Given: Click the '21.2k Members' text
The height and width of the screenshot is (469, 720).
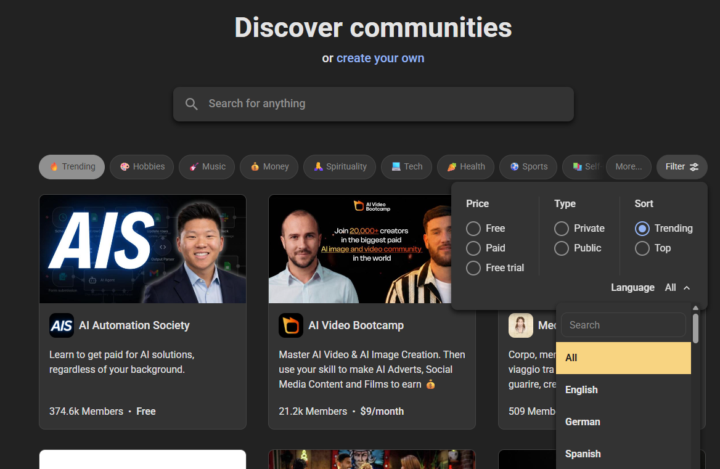Looking at the screenshot, I should pos(313,412).
